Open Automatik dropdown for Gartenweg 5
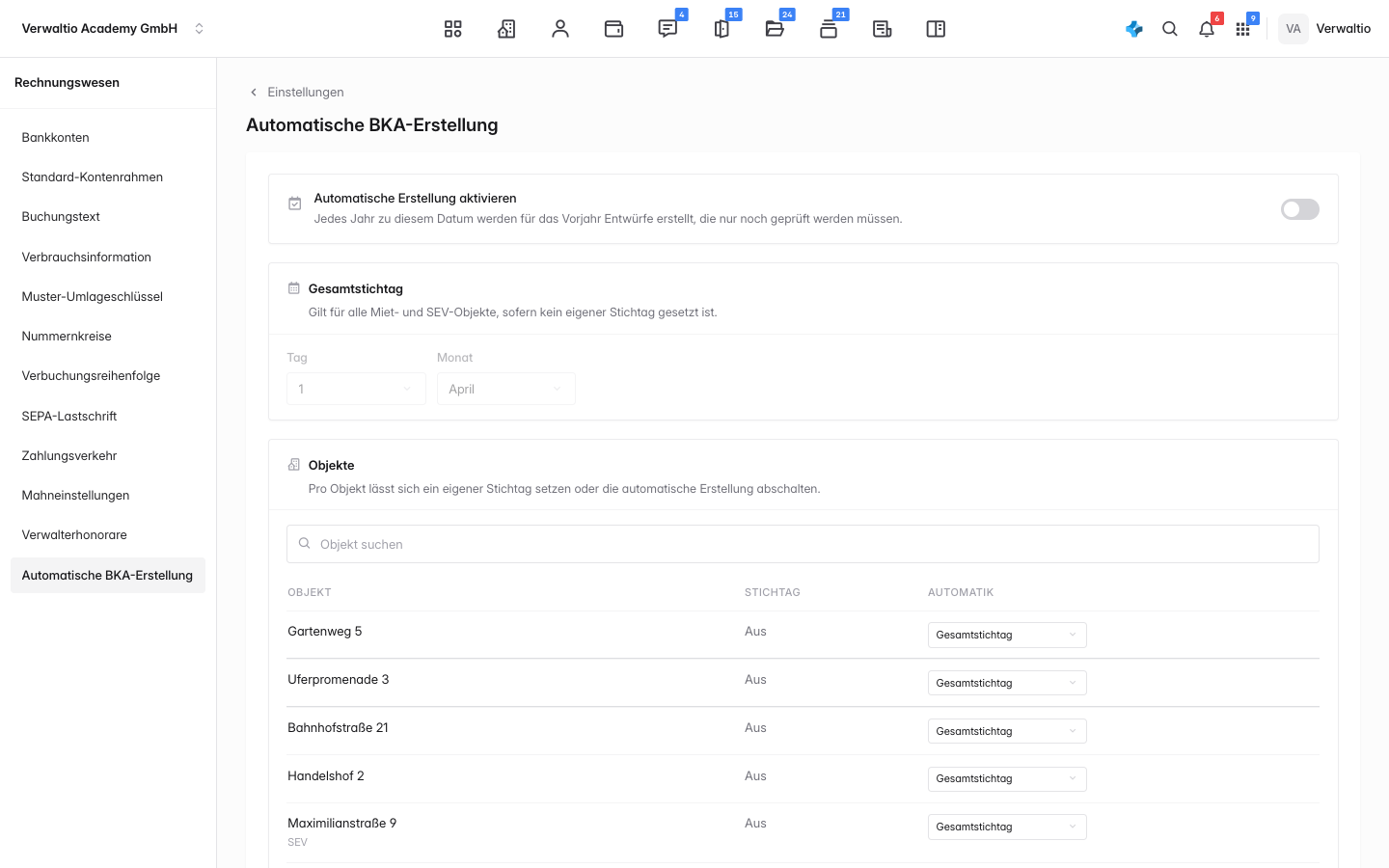 (1007, 635)
